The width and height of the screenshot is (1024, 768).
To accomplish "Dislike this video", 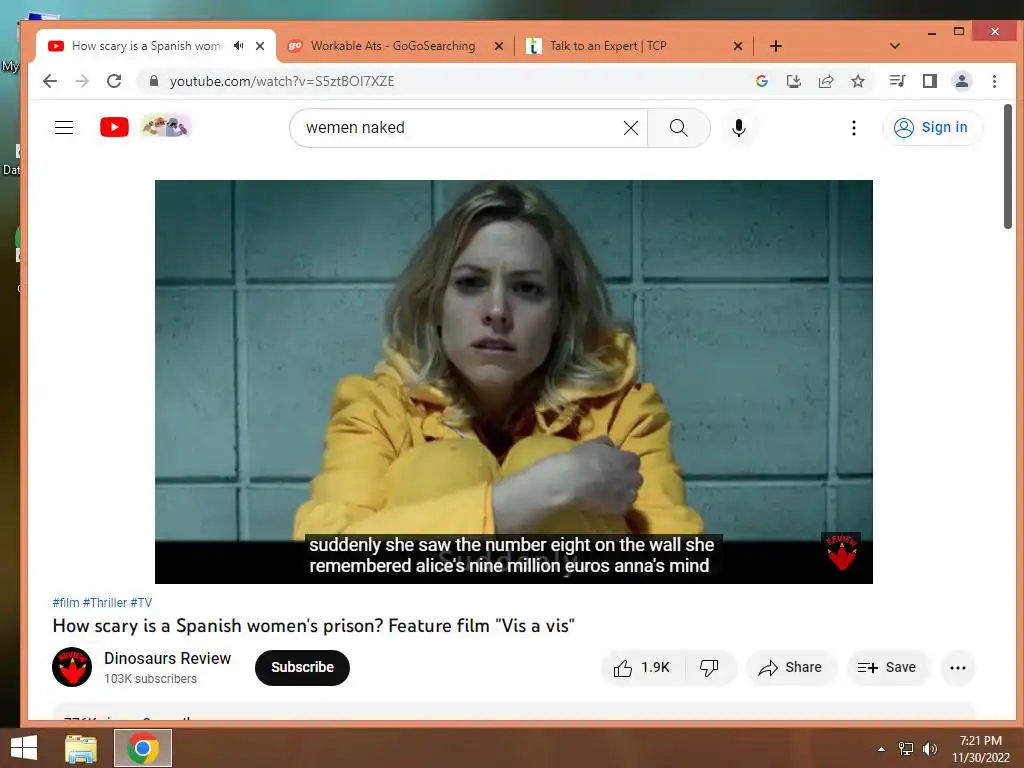I will [709, 667].
